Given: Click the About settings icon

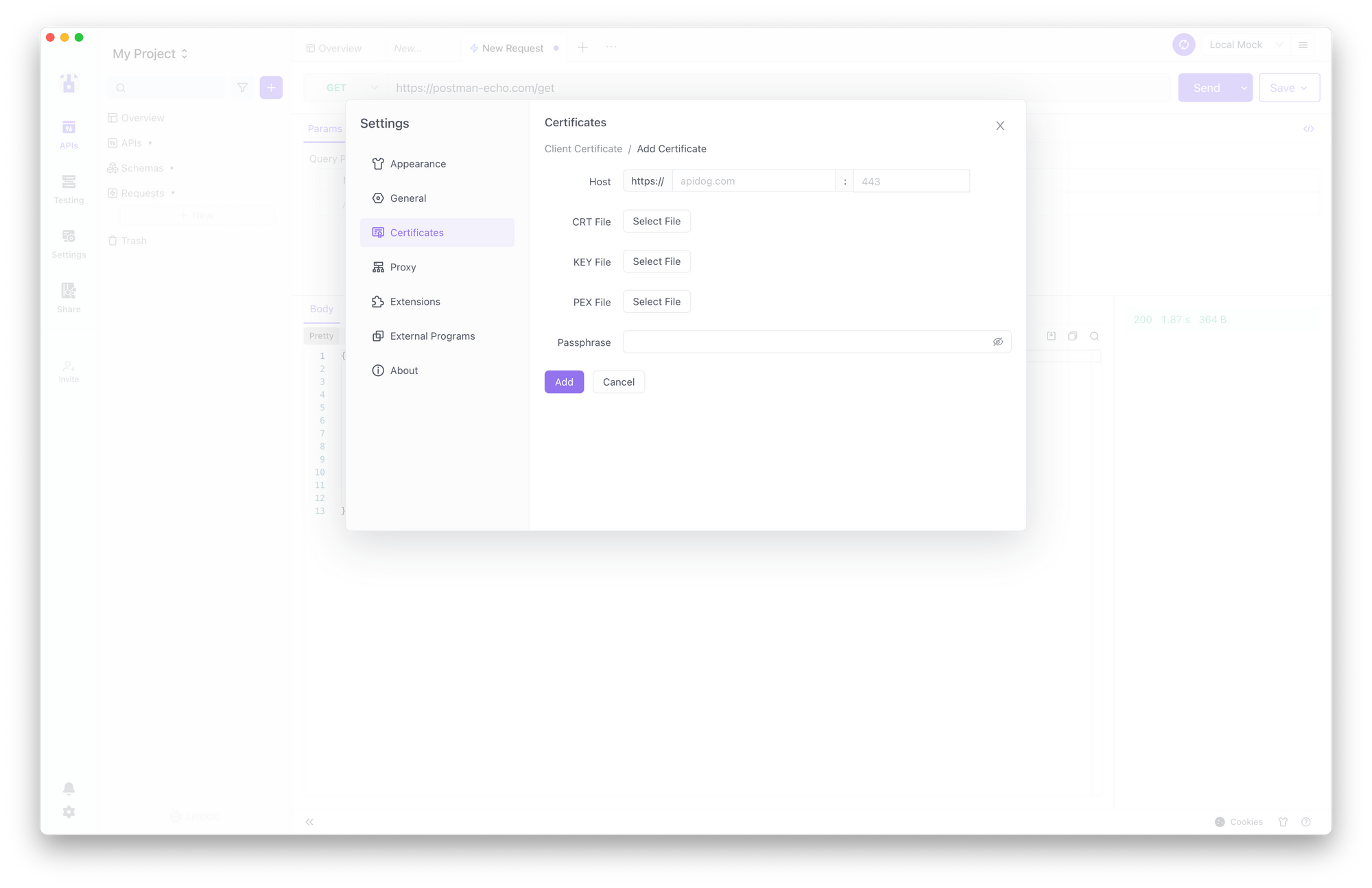Looking at the screenshot, I should tap(378, 370).
